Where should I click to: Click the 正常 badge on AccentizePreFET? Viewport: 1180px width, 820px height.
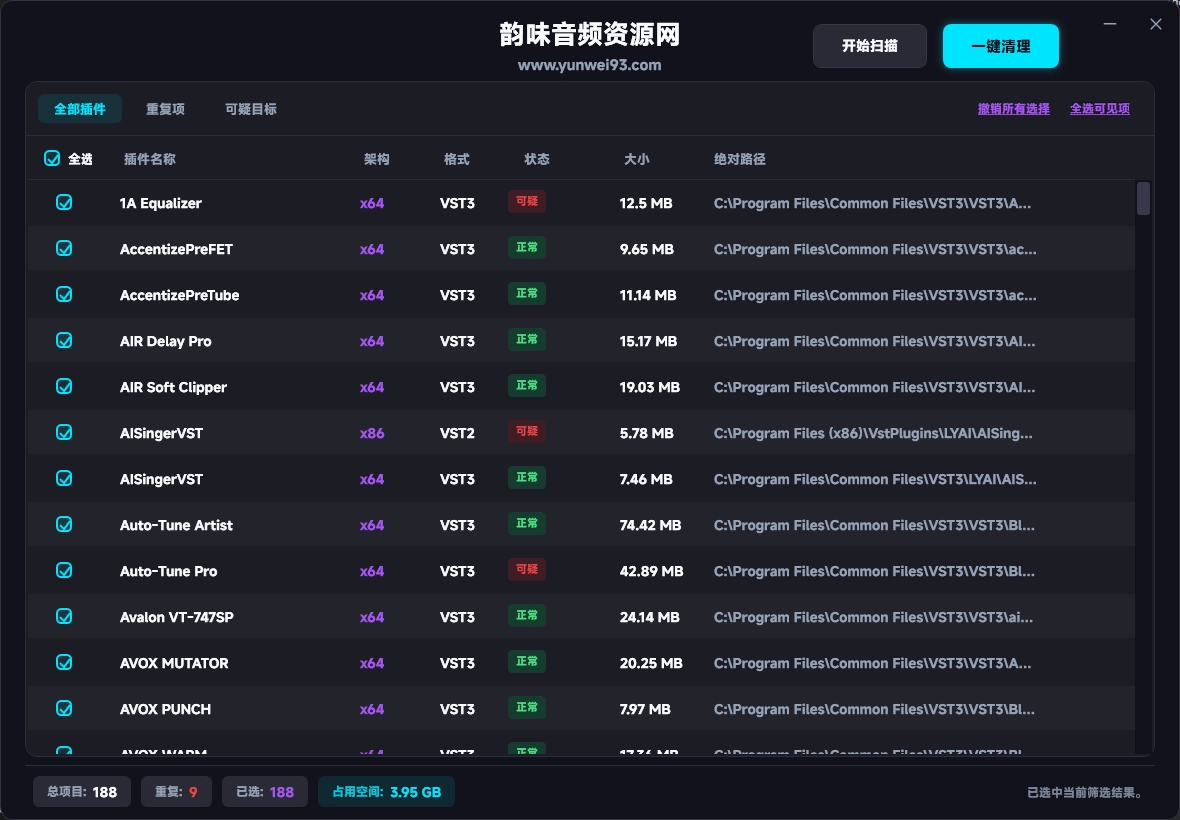click(x=527, y=248)
